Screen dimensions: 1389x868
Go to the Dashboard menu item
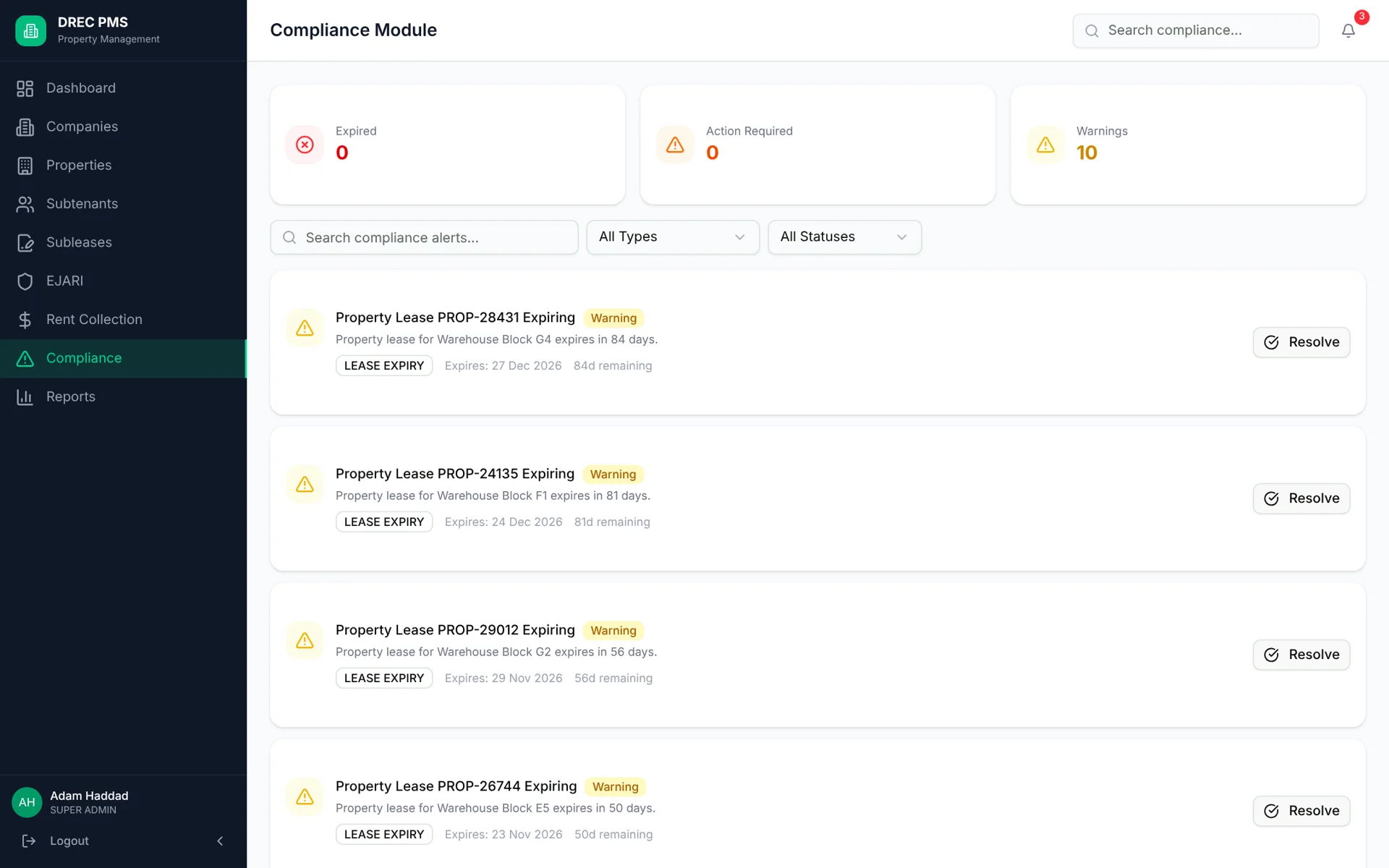(123, 88)
